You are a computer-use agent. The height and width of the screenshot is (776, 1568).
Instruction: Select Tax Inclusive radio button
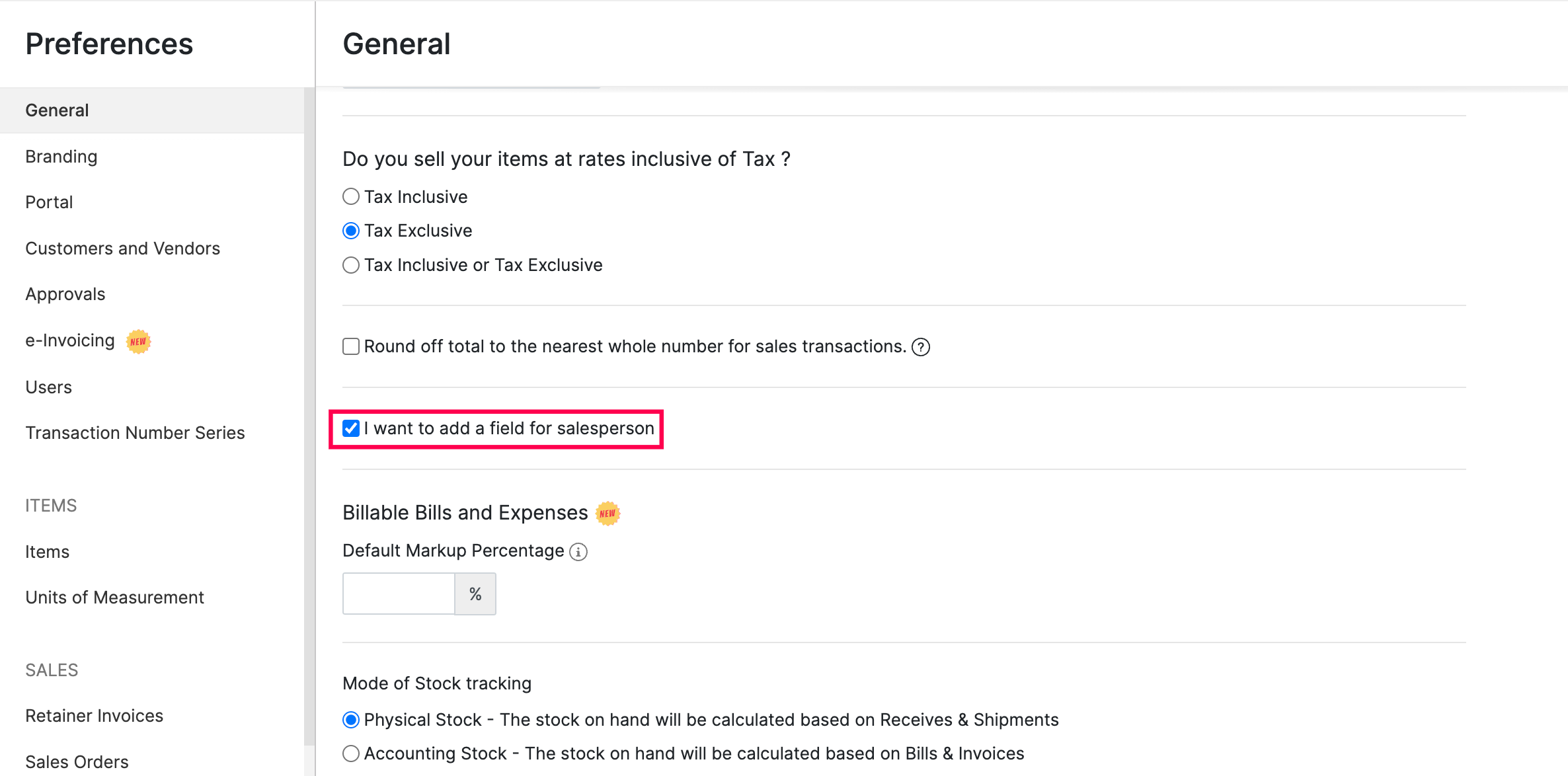click(x=352, y=195)
